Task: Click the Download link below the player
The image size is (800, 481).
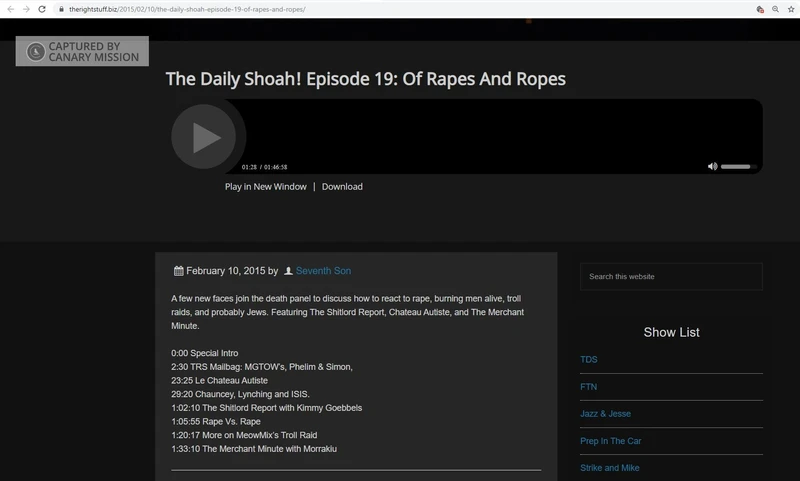Action: (x=342, y=186)
